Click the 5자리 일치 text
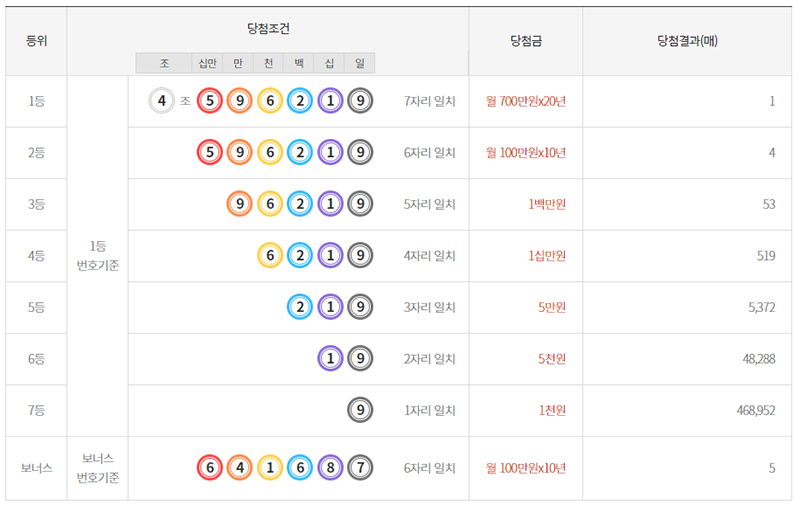 coord(430,204)
